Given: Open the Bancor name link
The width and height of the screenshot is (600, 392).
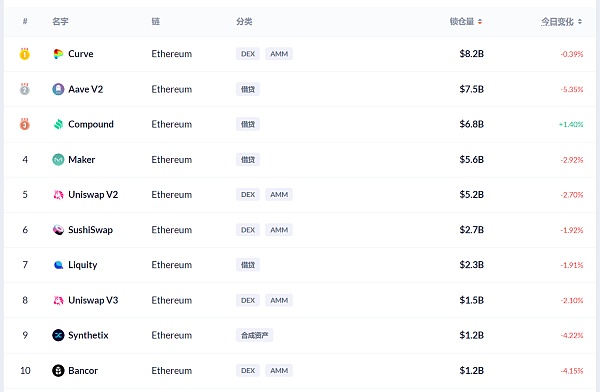Looking at the screenshot, I should tap(83, 371).
